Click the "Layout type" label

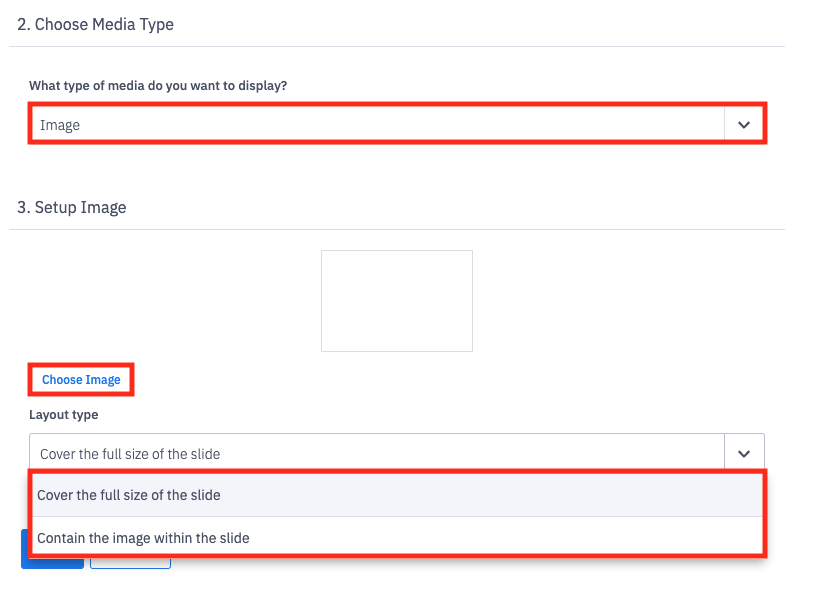click(64, 414)
